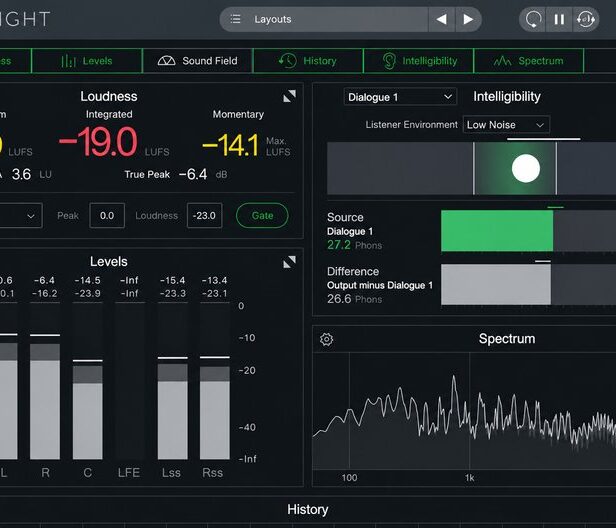Click the Layouts label

click(273, 19)
